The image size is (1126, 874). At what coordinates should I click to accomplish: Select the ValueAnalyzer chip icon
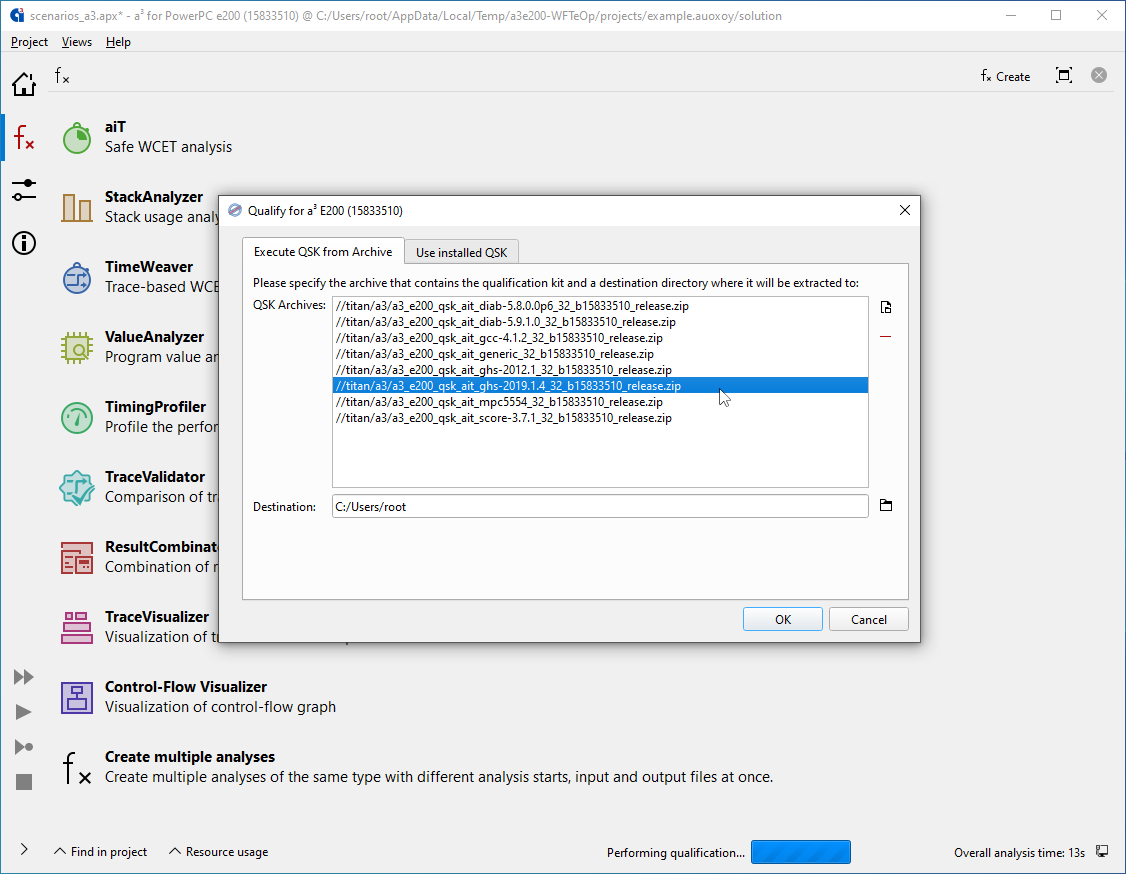click(77, 347)
